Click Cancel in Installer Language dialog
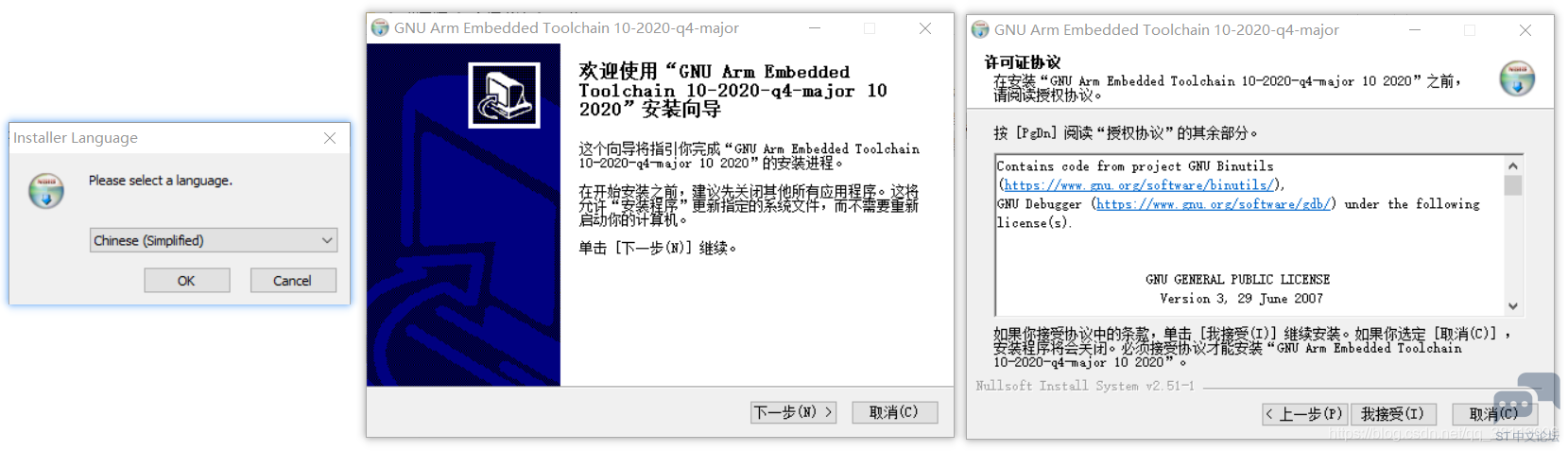The image size is (1568, 451). point(293,281)
